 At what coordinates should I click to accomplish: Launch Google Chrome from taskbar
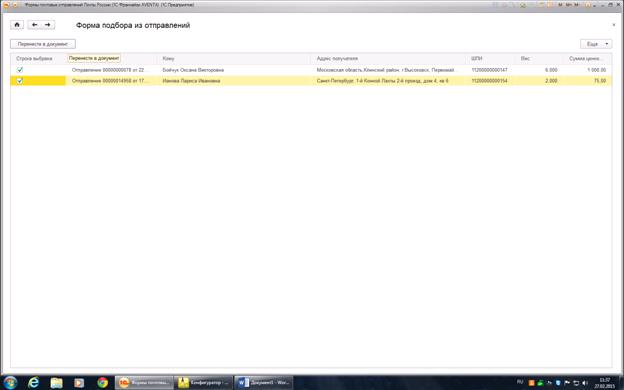tap(102, 382)
